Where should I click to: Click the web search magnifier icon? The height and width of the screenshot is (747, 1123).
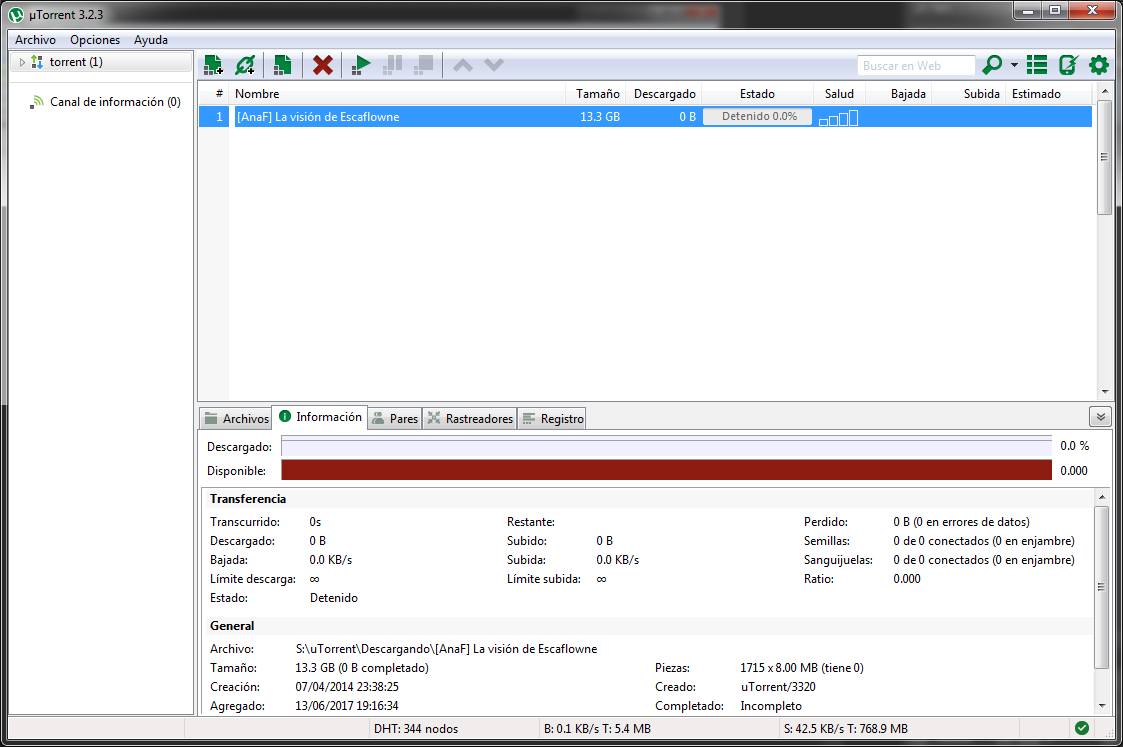coord(989,64)
